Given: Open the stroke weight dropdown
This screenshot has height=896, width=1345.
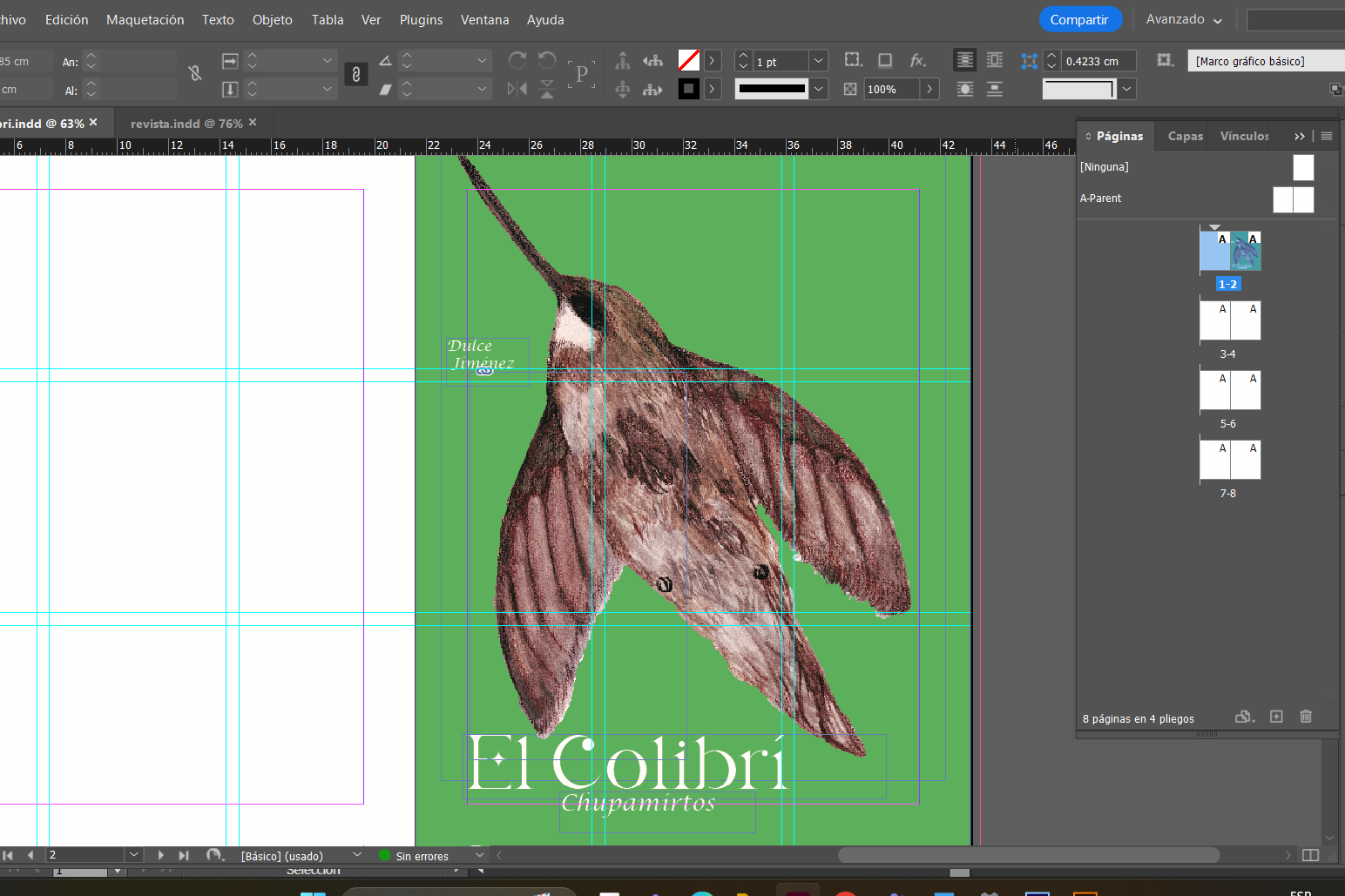Looking at the screenshot, I should click(818, 61).
